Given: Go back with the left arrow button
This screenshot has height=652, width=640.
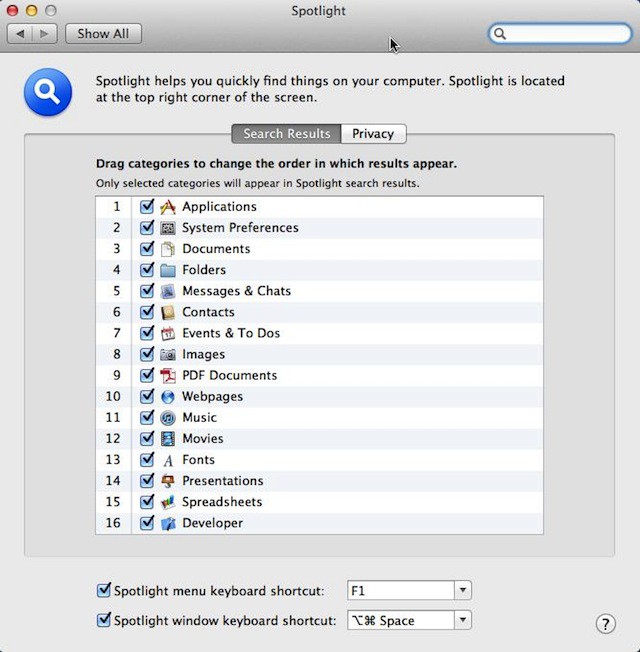Looking at the screenshot, I should point(21,34).
